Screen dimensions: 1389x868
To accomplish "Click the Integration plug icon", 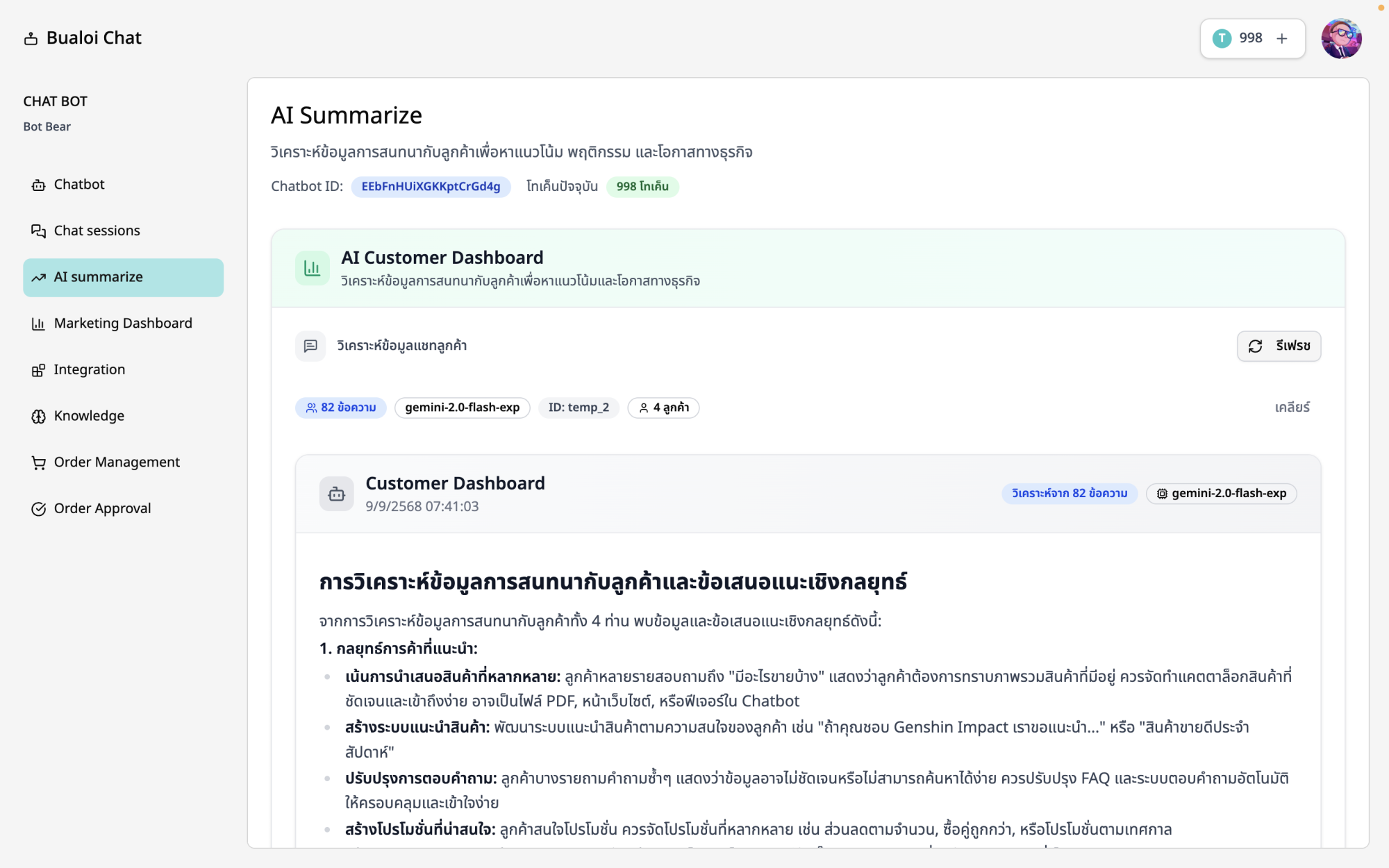I will tap(38, 369).
